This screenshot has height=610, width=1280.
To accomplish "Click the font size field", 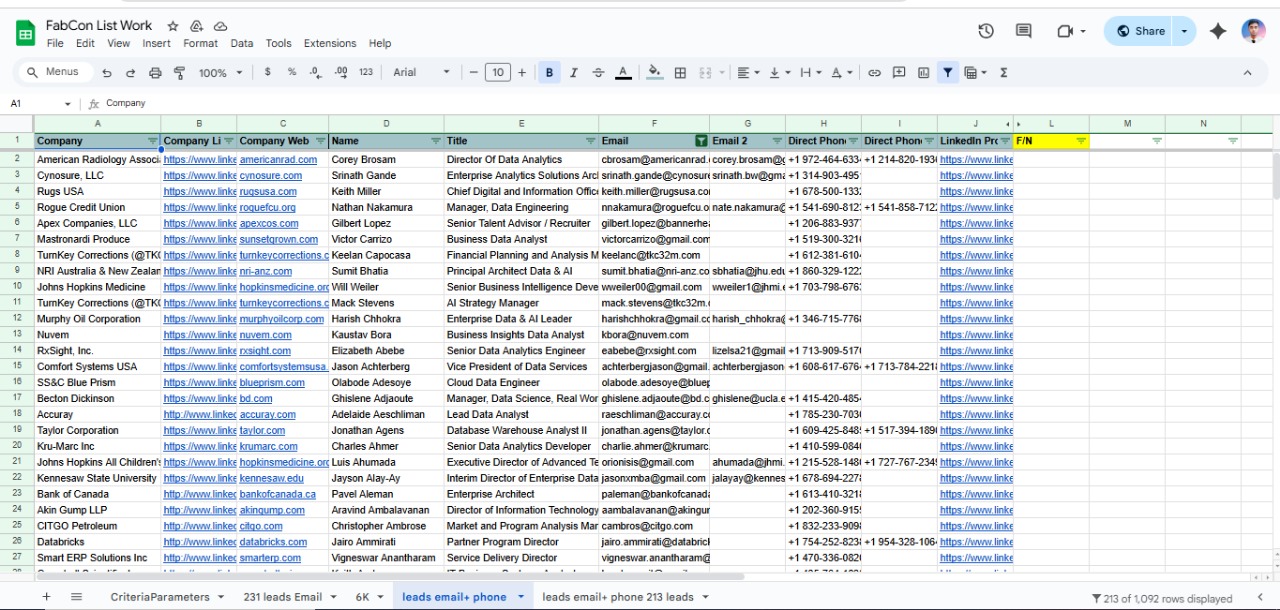I will click(497, 72).
